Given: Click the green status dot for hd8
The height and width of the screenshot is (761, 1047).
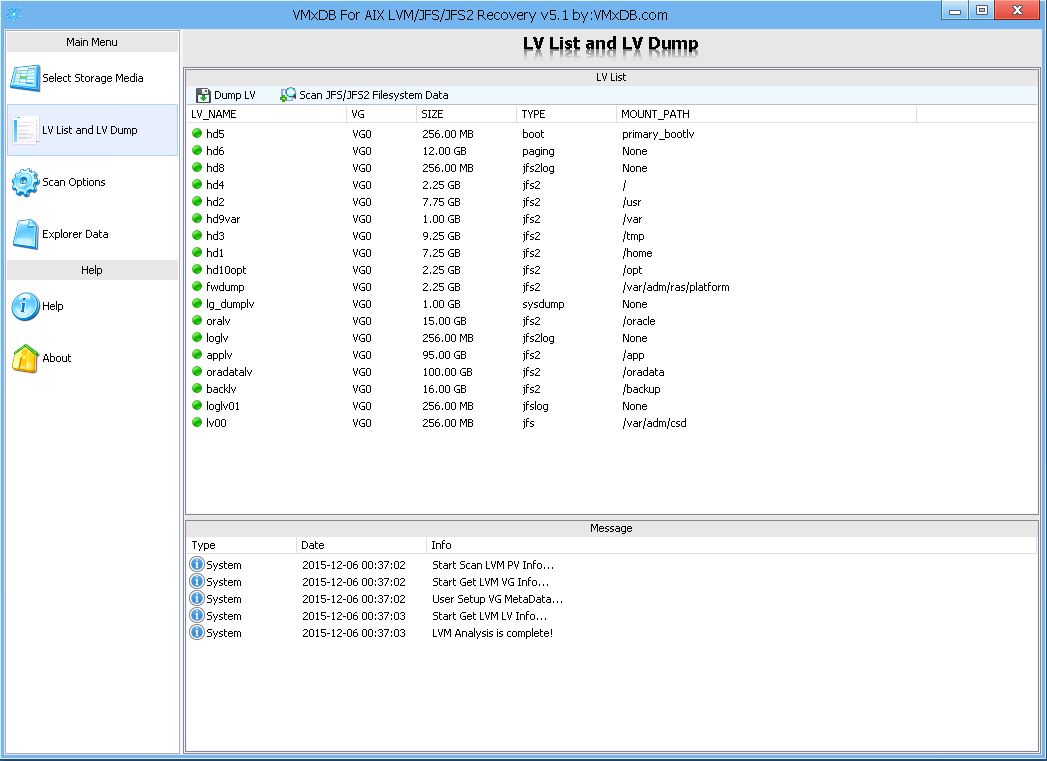Looking at the screenshot, I should coord(197,168).
